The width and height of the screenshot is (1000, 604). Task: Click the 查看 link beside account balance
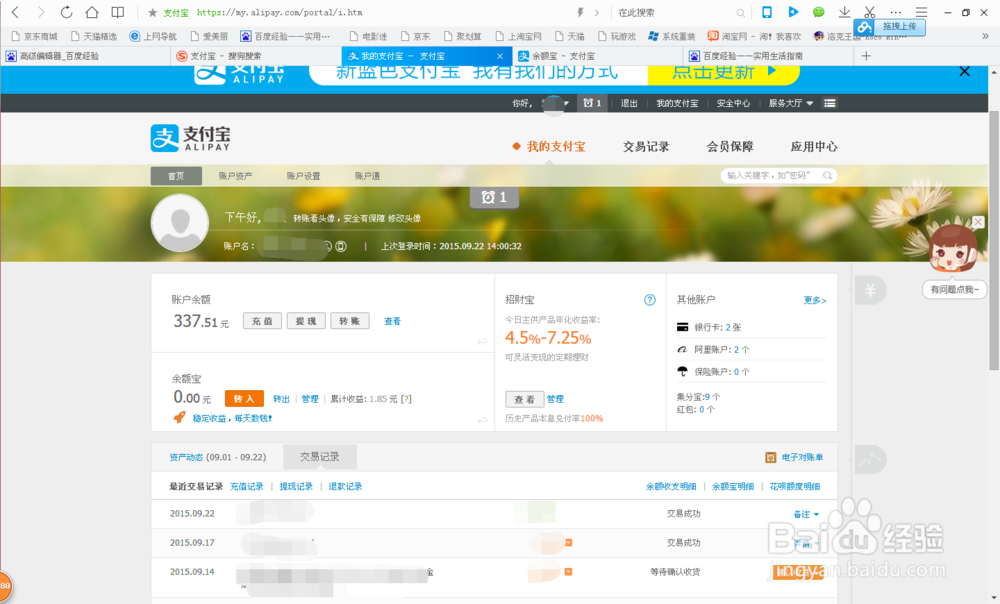(x=392, y=321)
